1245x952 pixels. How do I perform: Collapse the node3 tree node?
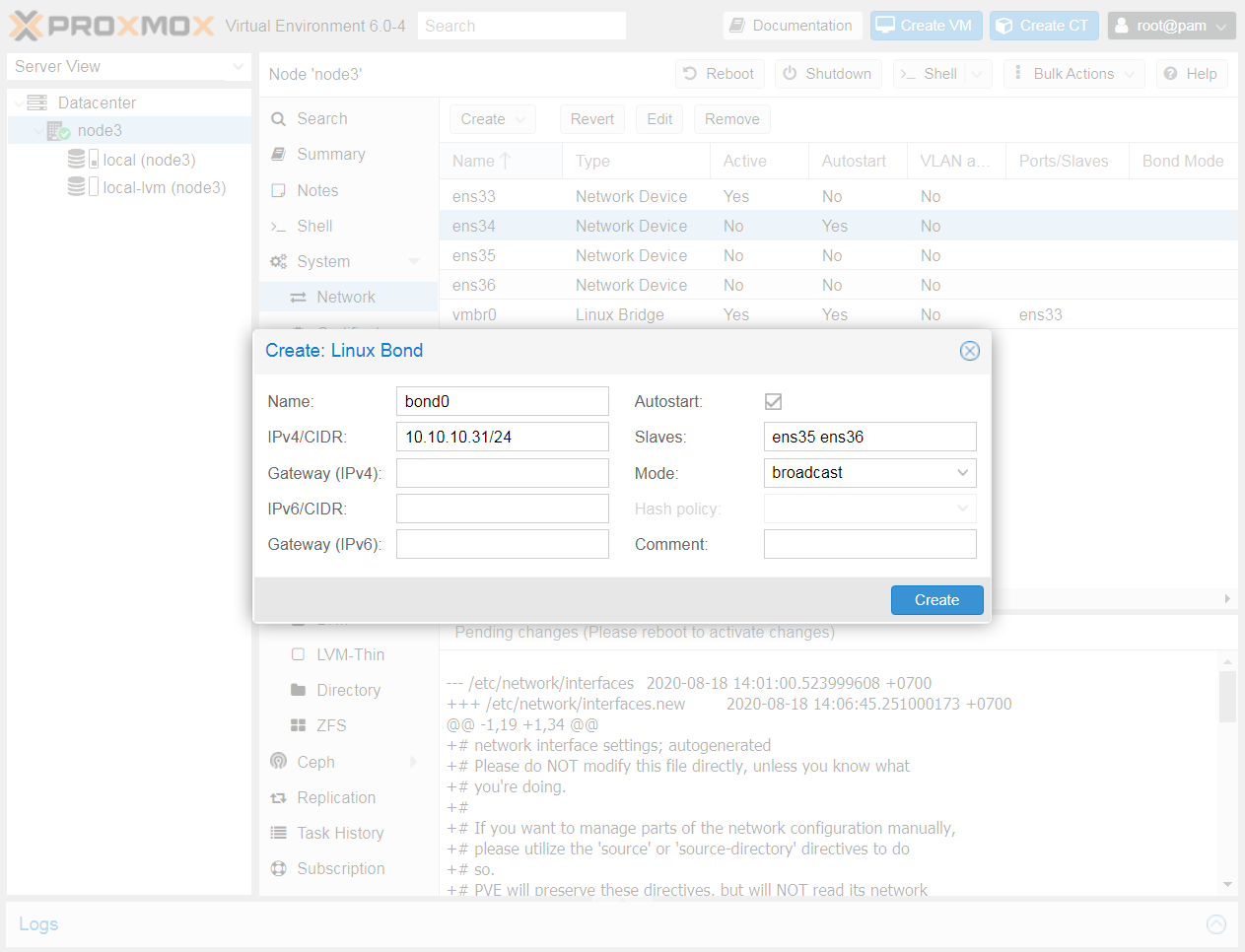click(x=38, y=131)
